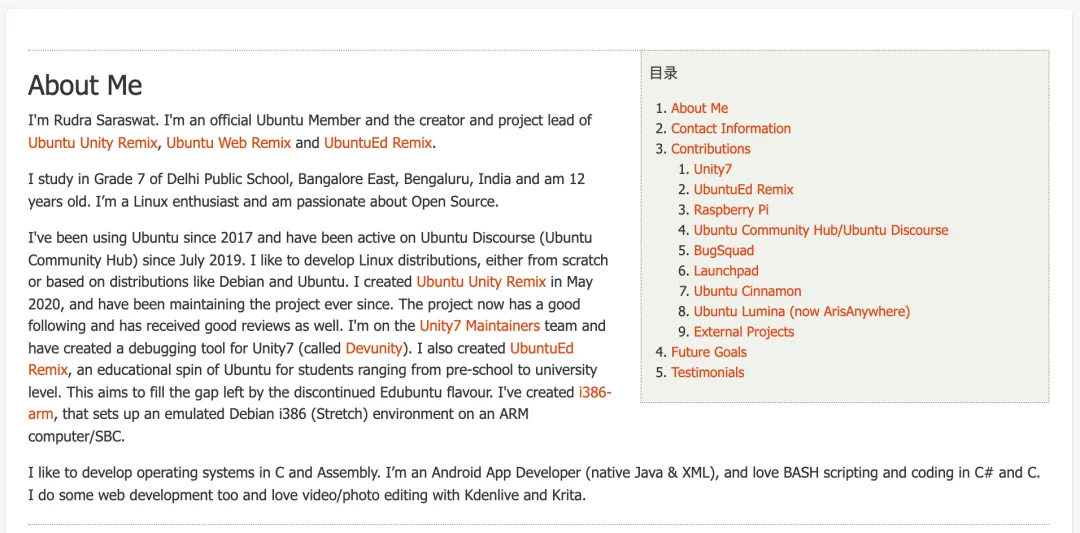Image resolution: width=1080 pixels, height=533 pixels.
Task: Click text 'I'm Rudra Saraswat'
Action: [94, 121]
